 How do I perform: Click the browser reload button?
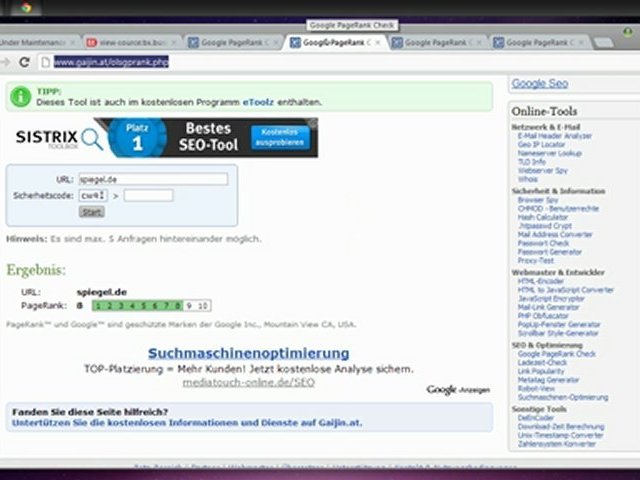tap(23, 62)
